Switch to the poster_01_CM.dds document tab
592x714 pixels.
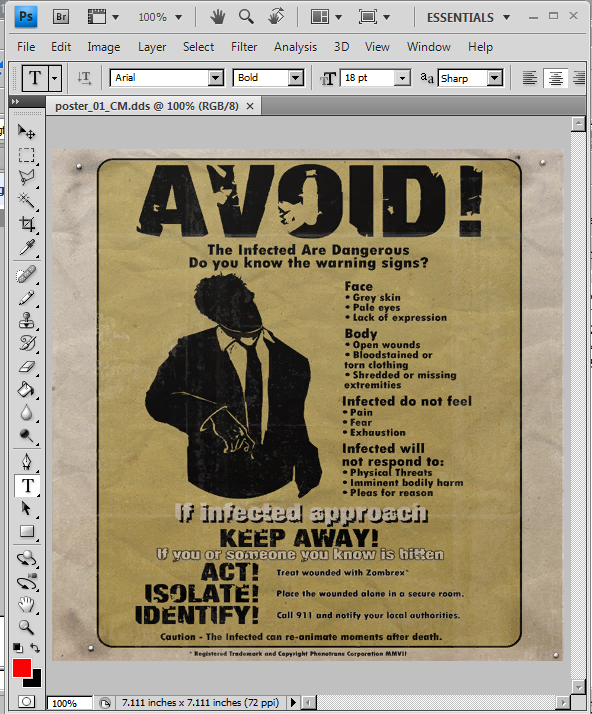point(147,106)
